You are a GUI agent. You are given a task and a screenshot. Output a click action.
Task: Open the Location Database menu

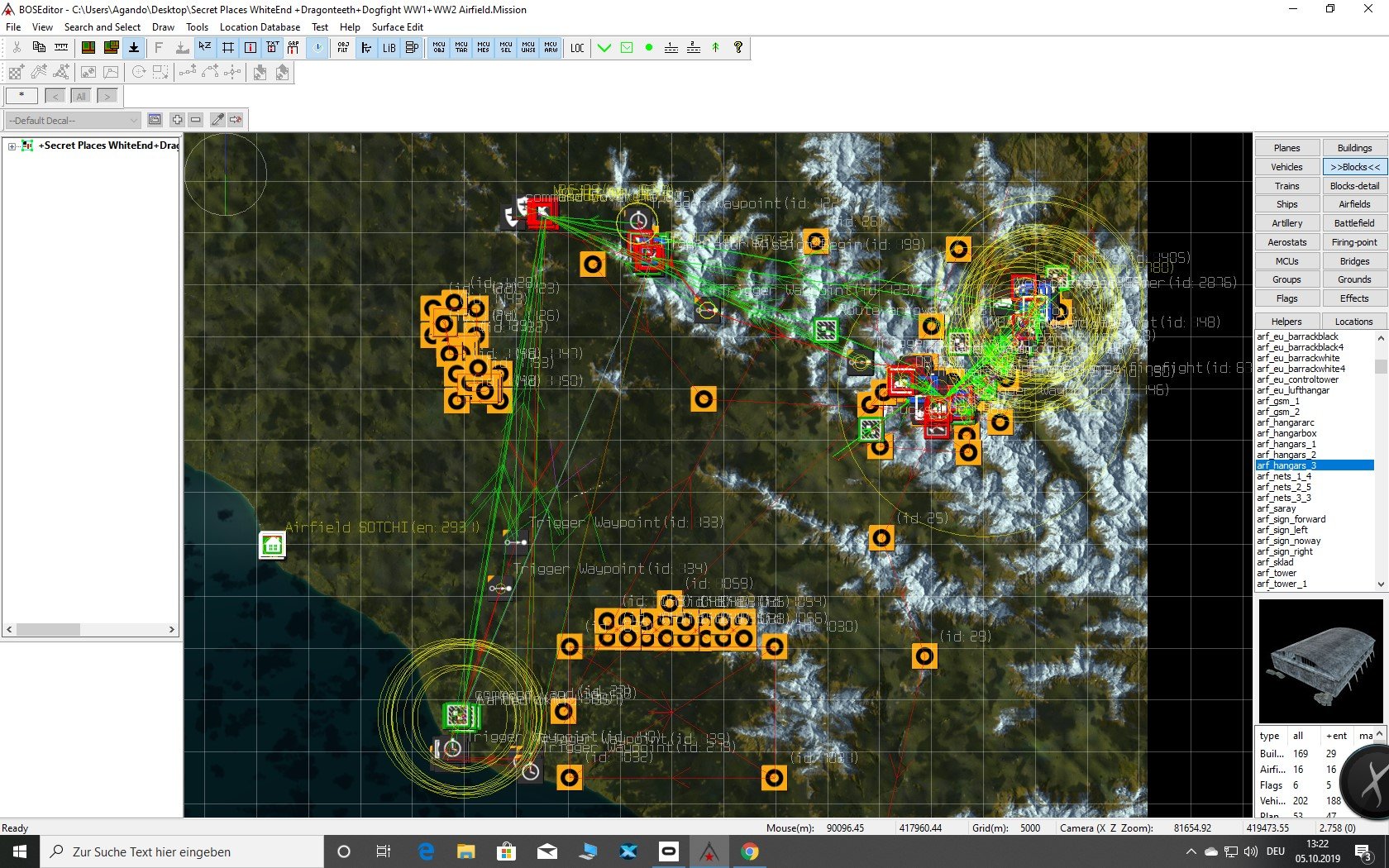[x=260, y=27]
